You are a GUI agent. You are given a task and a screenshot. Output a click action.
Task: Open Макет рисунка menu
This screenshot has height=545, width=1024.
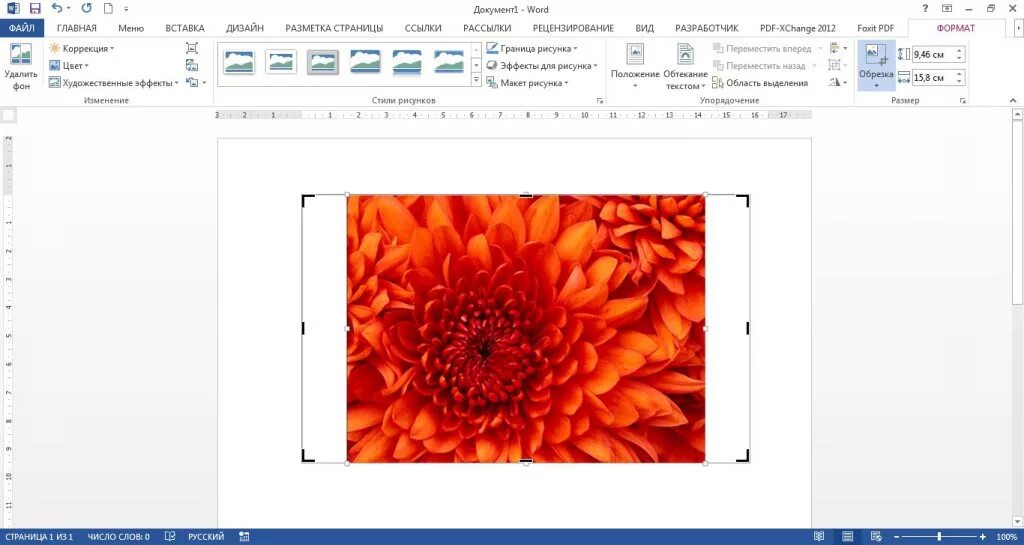(528, 83)
